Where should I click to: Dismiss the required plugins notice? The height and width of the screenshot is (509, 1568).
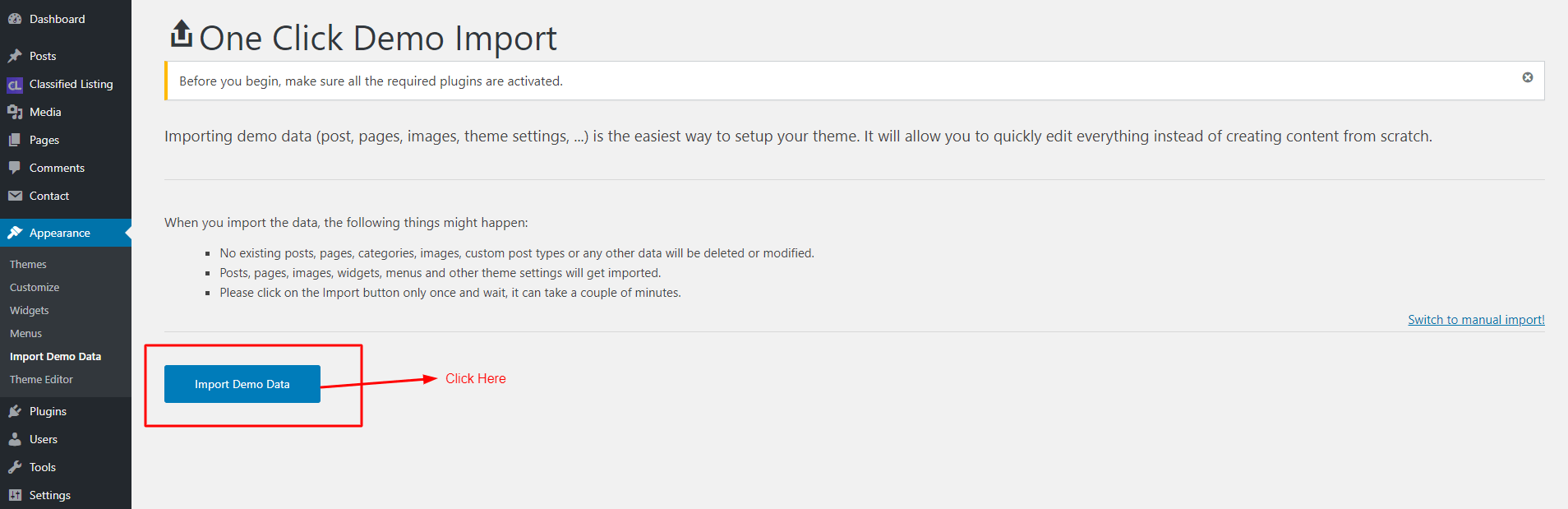pos(1528,77)
